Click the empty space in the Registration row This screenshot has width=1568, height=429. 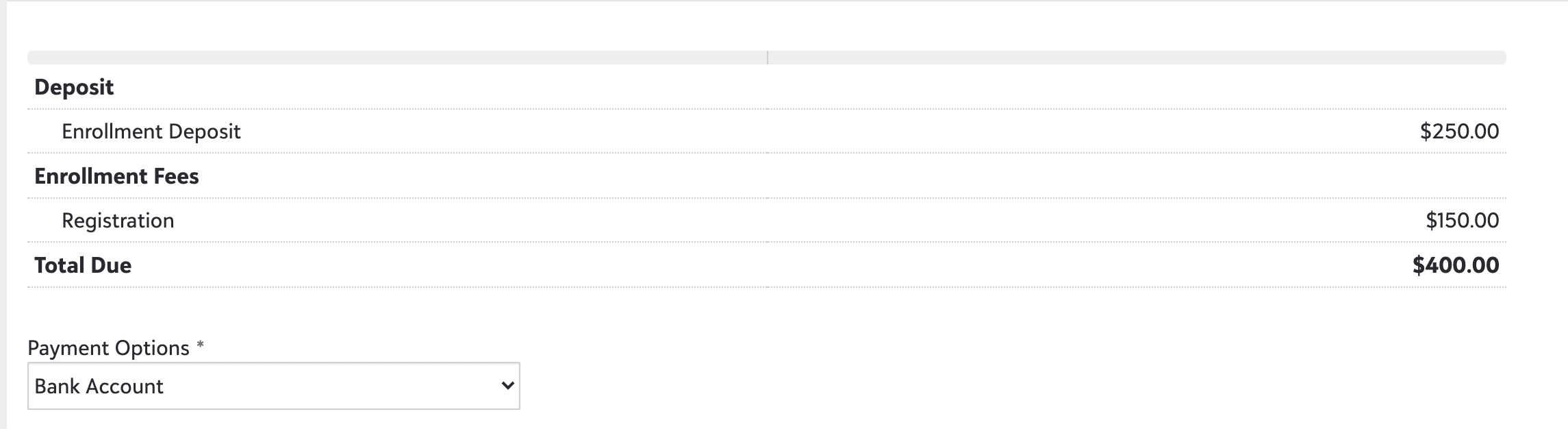[x=794, y=221]
